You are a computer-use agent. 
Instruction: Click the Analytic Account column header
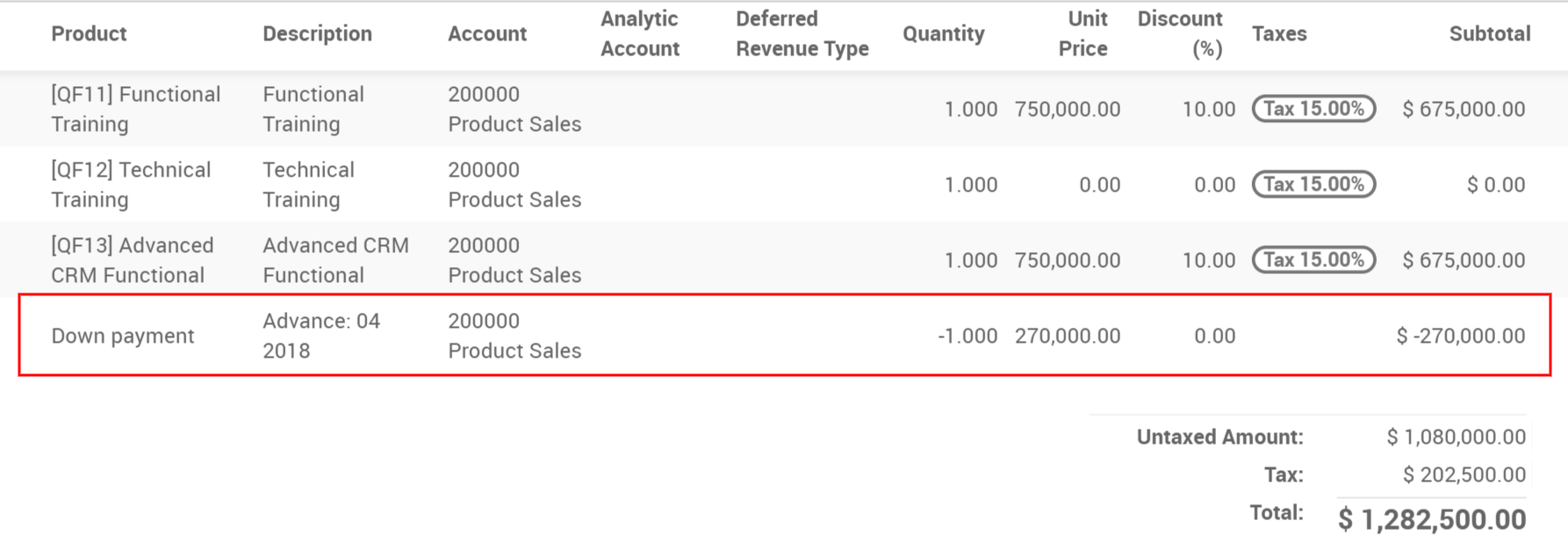[639, 33]
